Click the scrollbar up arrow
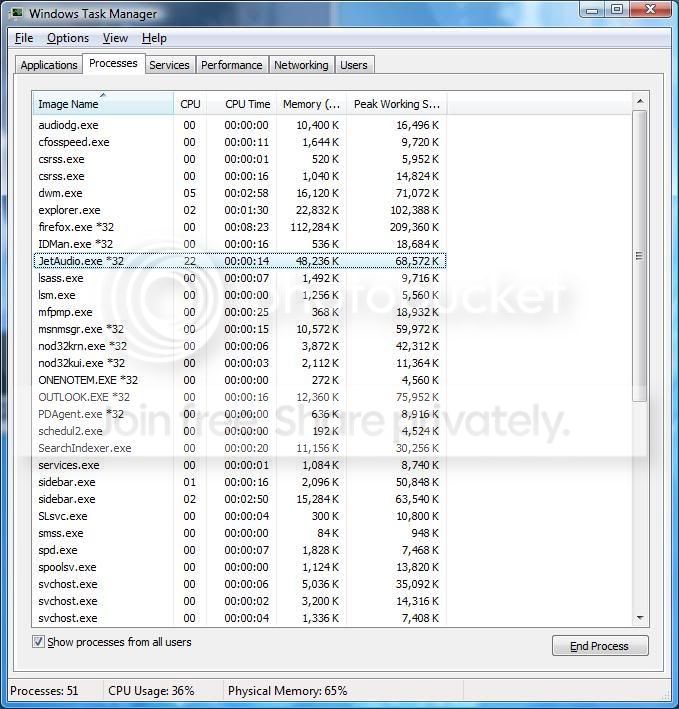 [640, 101]
